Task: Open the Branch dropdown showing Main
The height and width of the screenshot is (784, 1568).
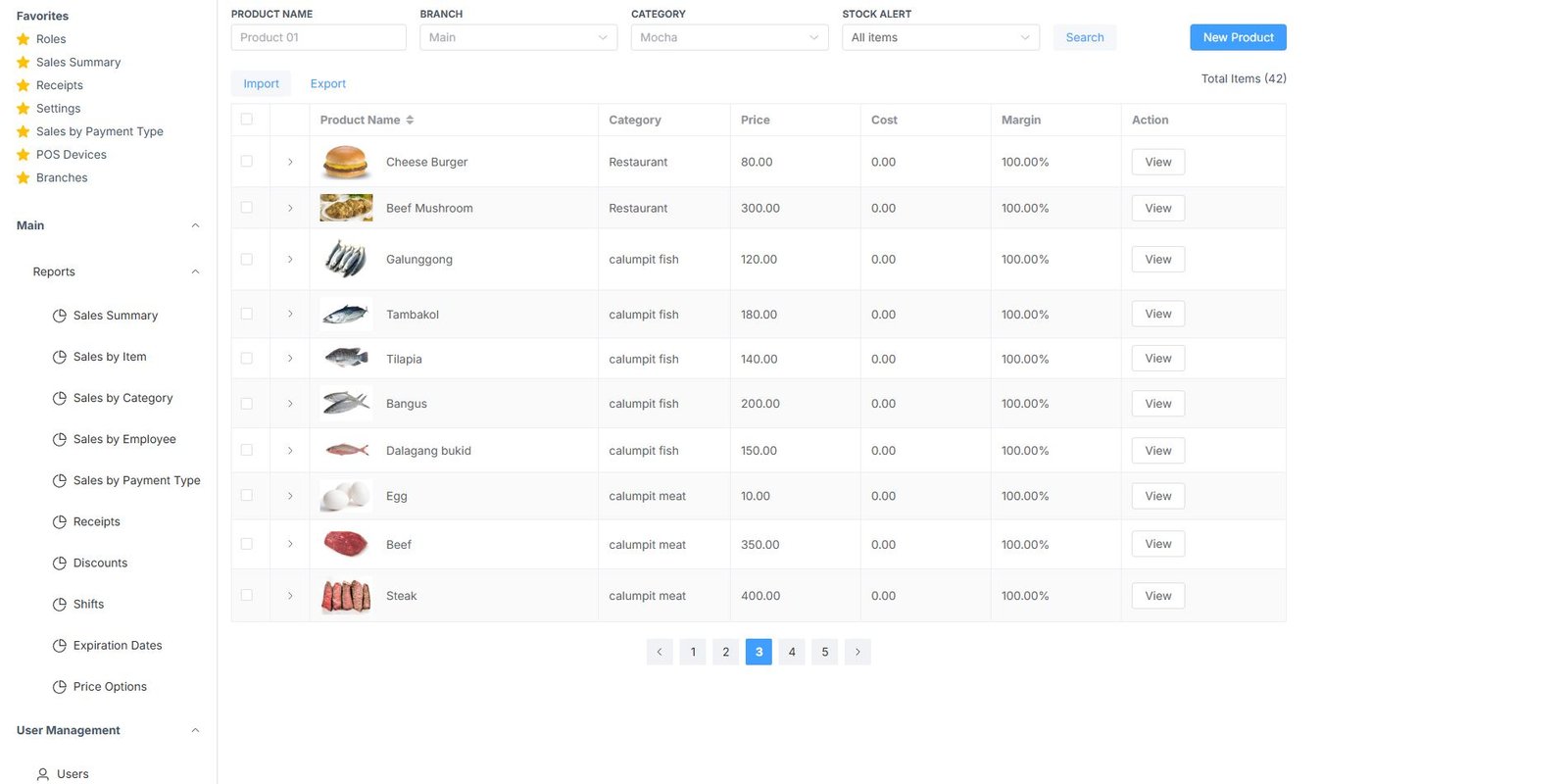Action: tap(517, 37)
